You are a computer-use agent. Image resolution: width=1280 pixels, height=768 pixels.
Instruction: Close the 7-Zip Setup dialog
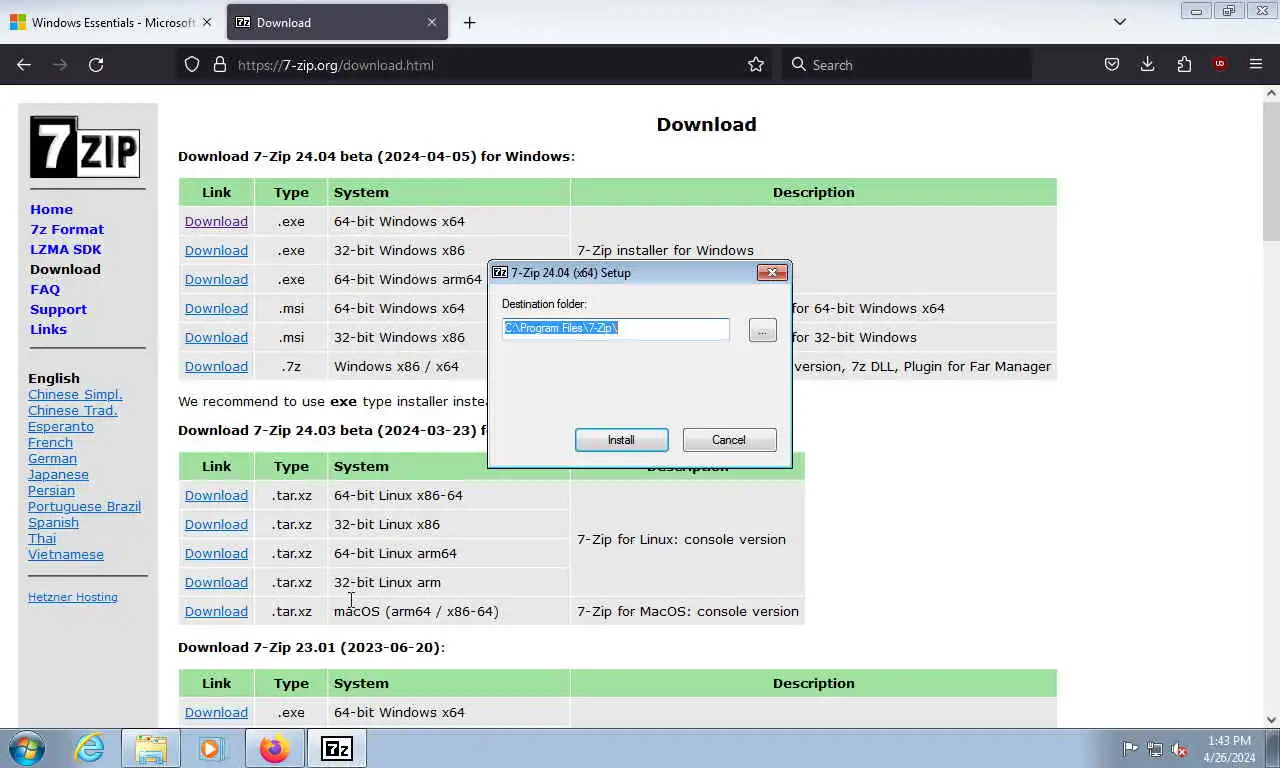(771, 272)
